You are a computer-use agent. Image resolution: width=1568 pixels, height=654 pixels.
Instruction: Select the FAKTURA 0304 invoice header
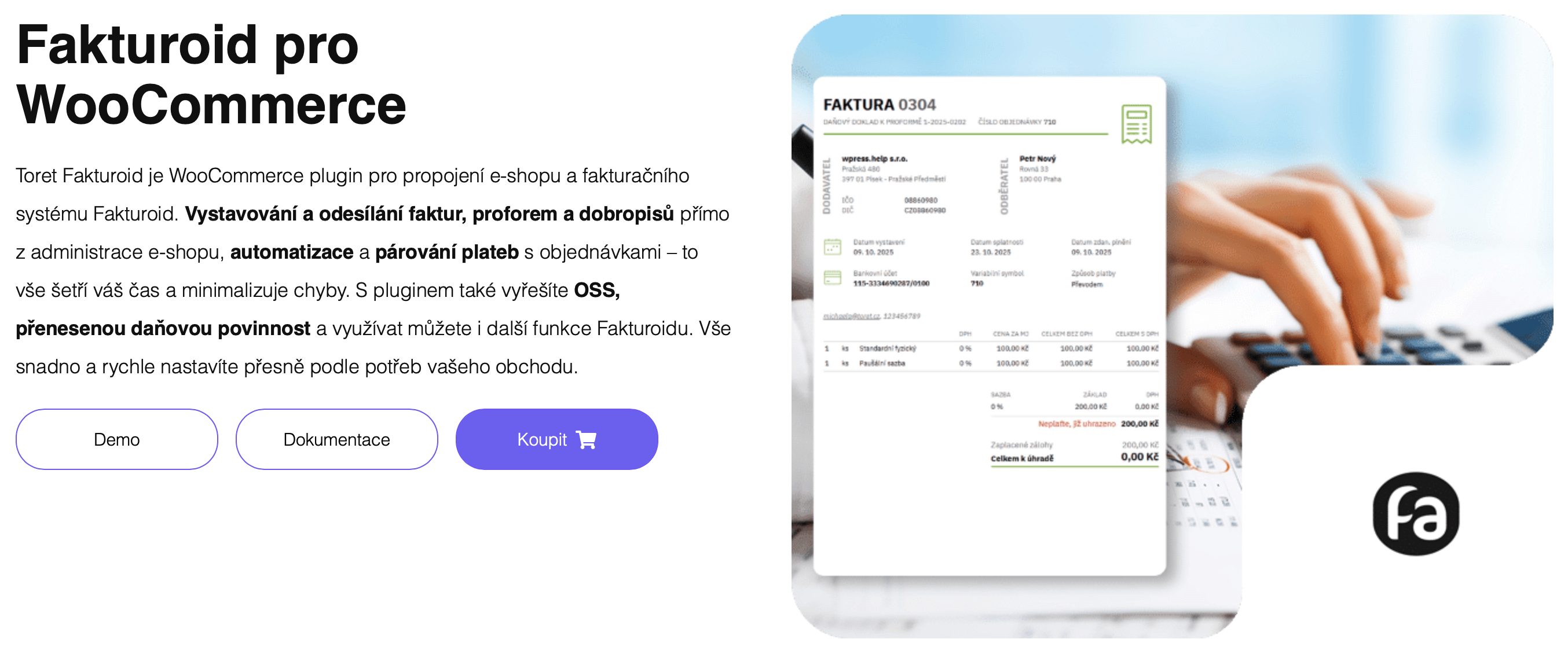pyautogui.click(x=881, y=105)
